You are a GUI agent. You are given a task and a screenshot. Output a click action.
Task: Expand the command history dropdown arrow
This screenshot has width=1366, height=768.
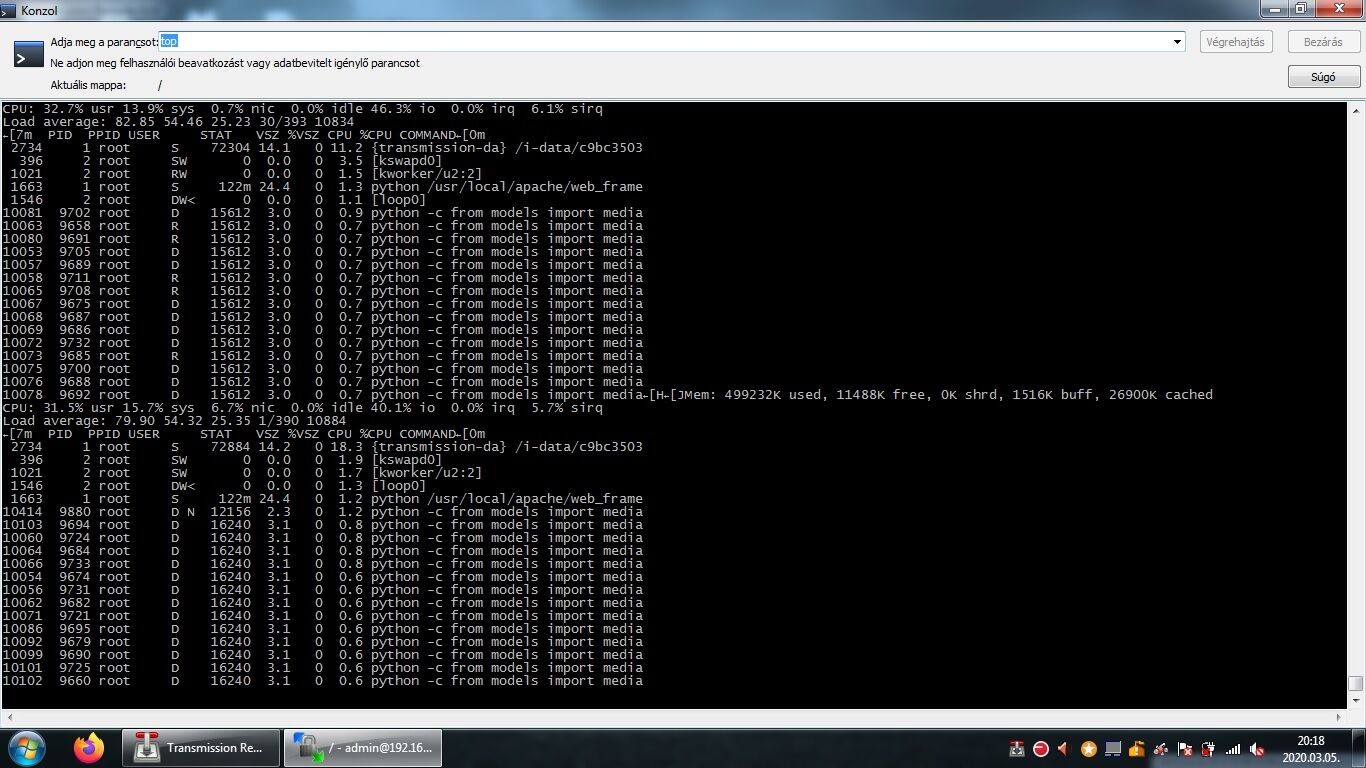pos(1178,42)
